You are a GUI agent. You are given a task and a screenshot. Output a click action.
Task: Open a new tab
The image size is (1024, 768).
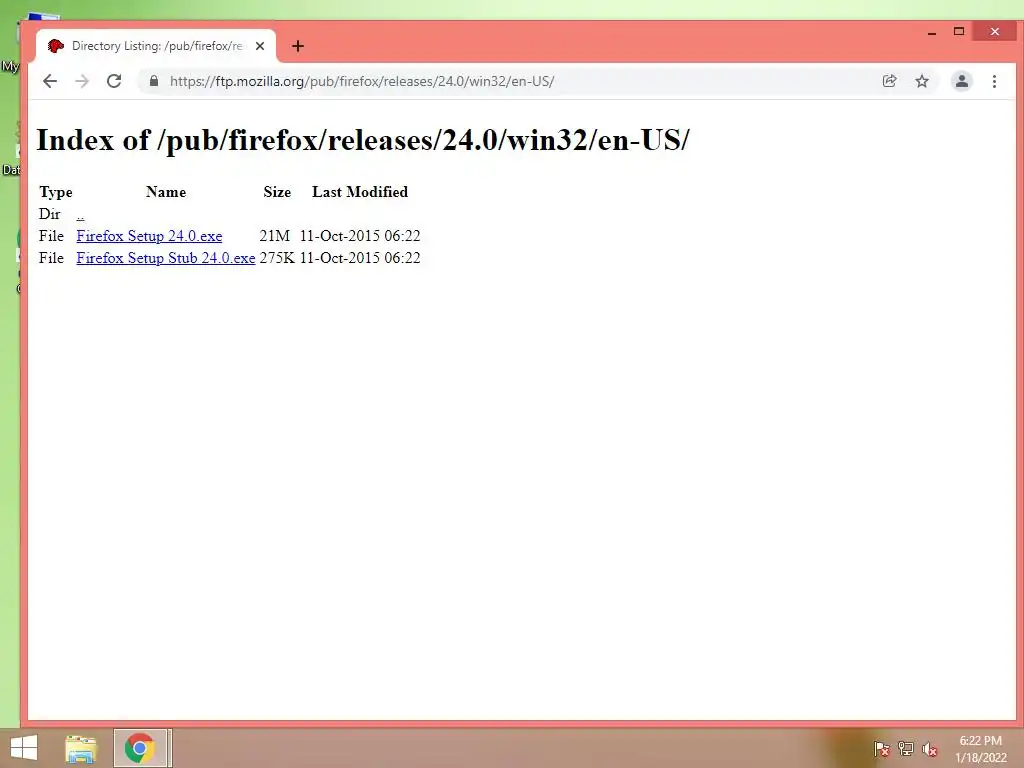(x=298, y=46)
